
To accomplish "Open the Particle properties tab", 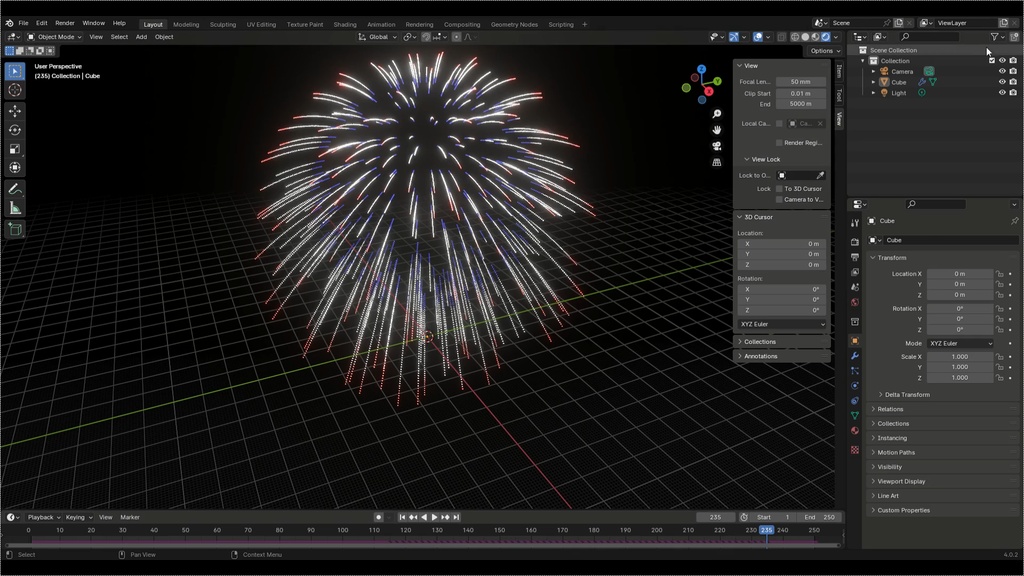I will (855, 371).
